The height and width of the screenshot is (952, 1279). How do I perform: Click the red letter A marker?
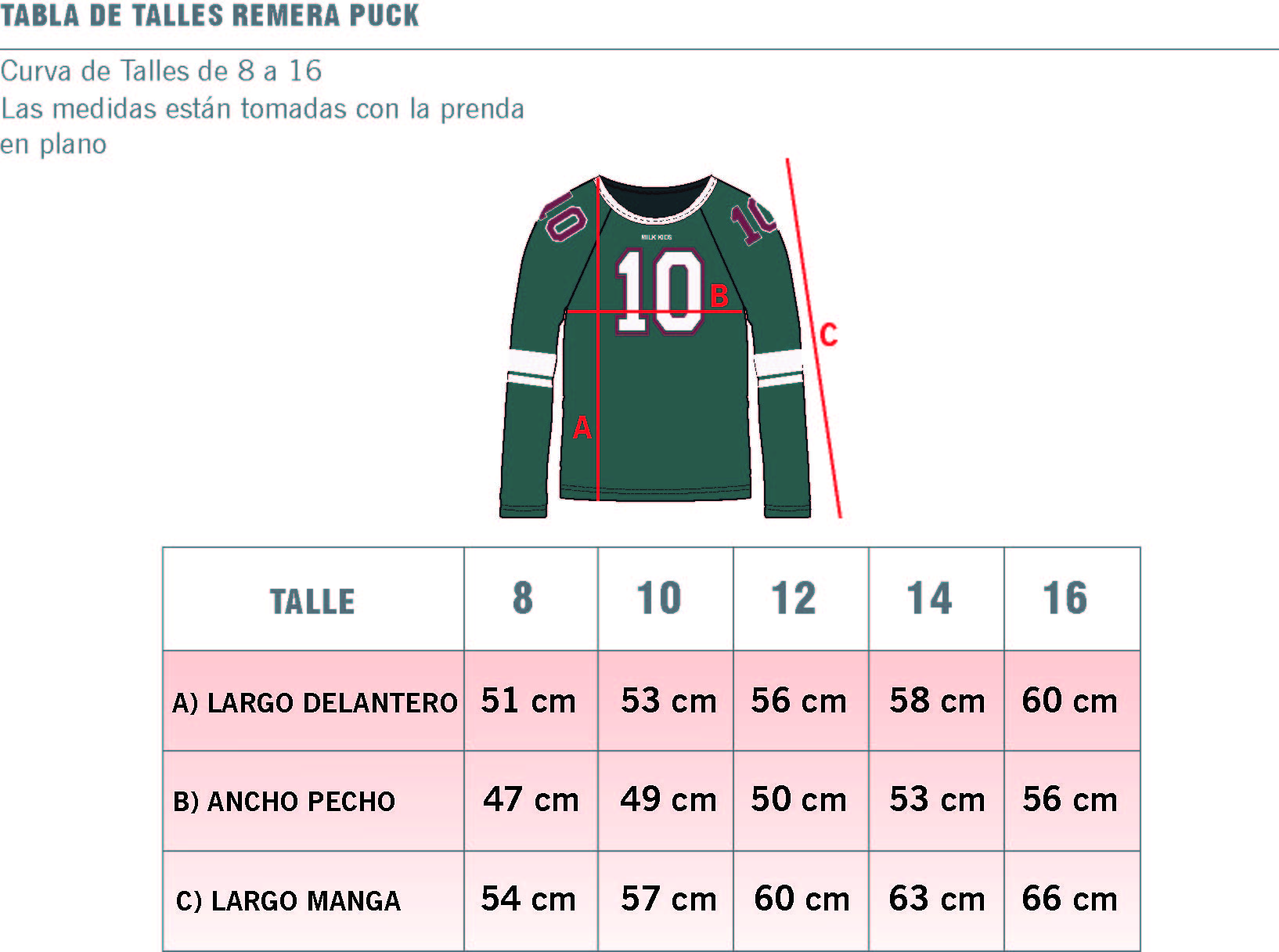click(x=582, y=427)
